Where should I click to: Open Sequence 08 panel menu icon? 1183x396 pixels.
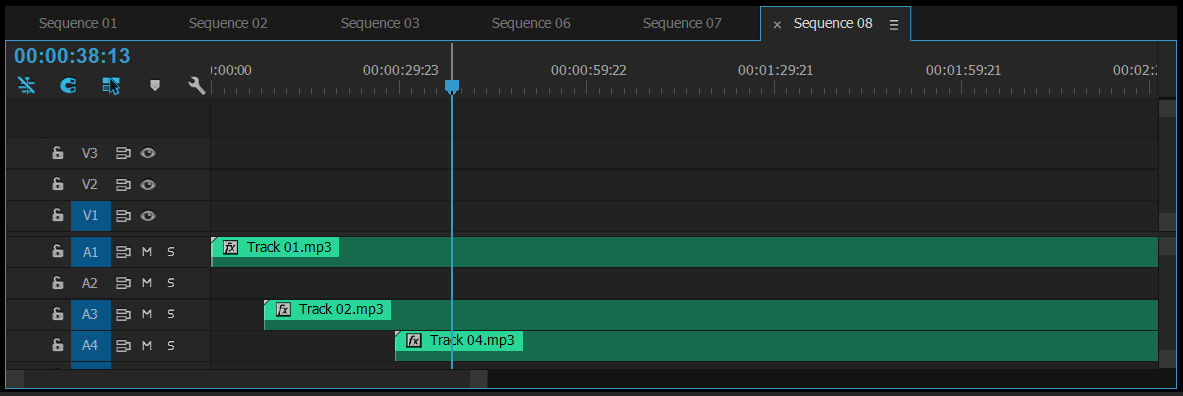[894, 25]
